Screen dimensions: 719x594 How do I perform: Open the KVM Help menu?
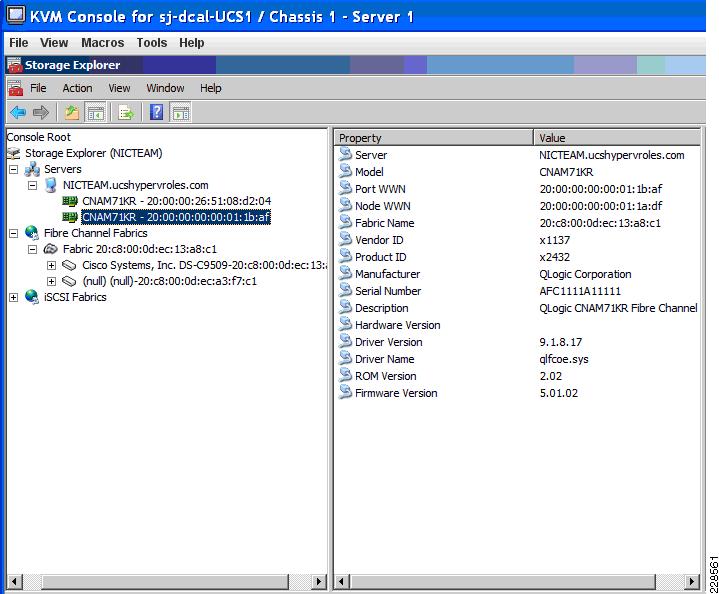[x=192, y=43]
